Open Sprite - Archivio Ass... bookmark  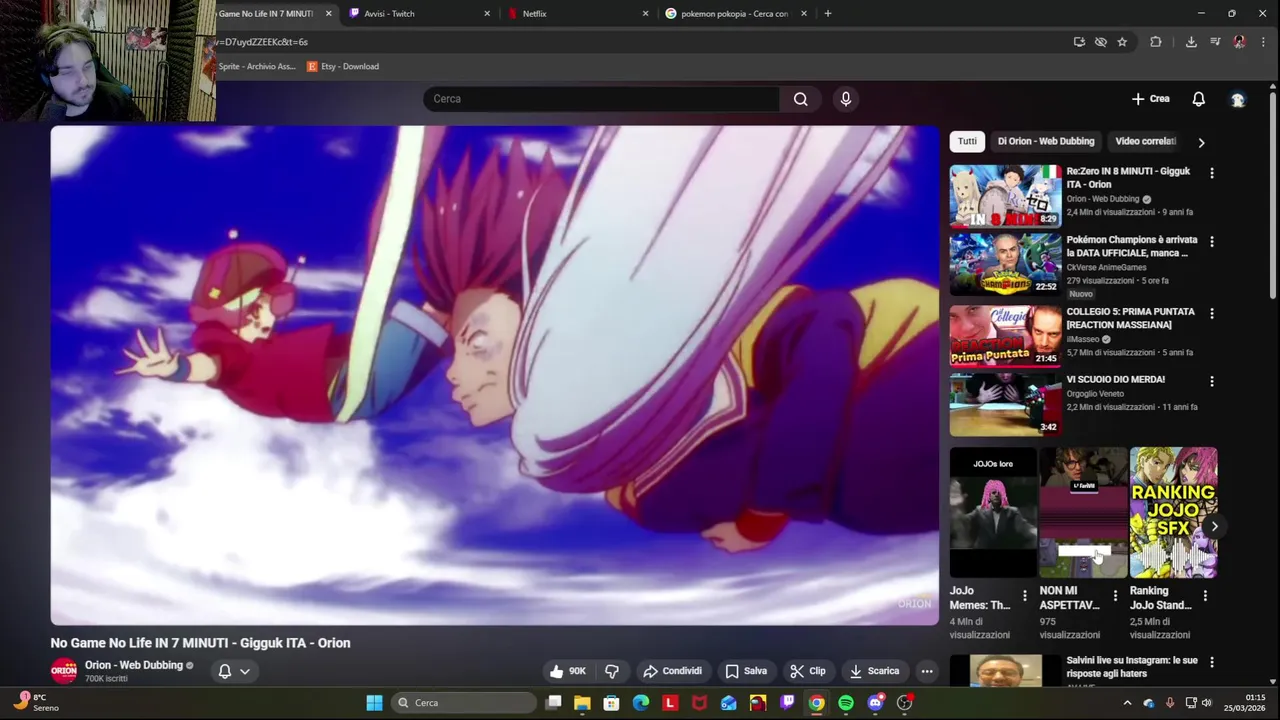point(256,67)
